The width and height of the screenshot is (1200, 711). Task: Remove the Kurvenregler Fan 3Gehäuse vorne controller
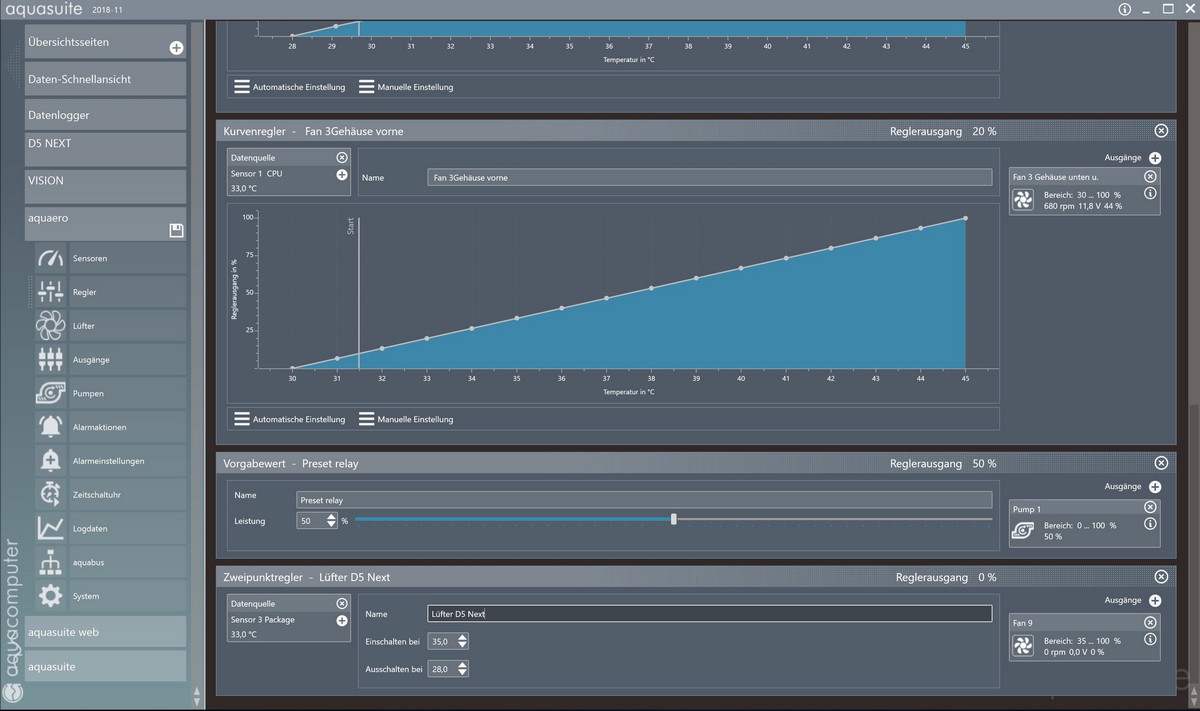tap(1161, 131)
